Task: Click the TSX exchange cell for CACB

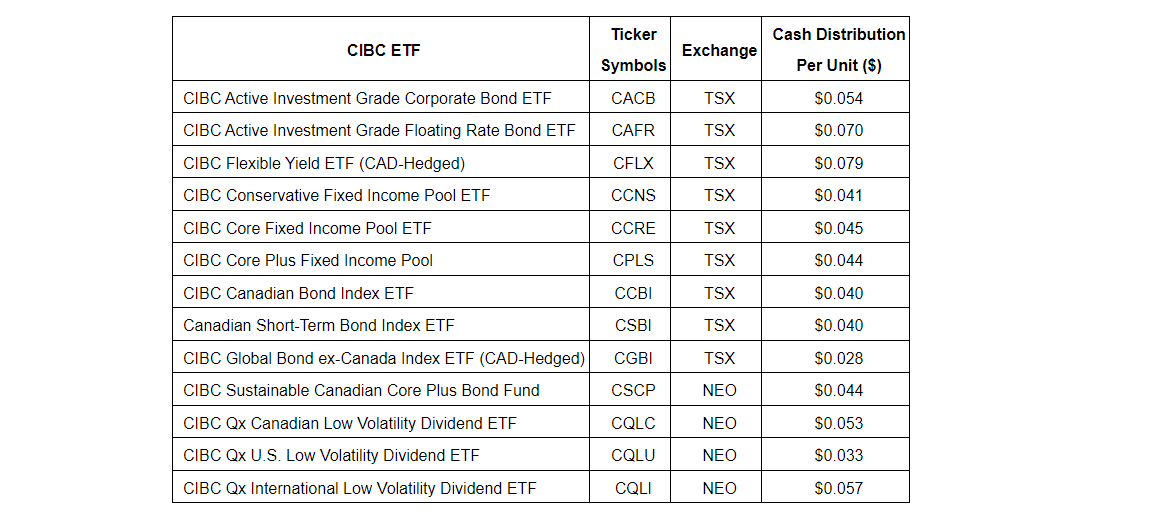Action: pyautogui.click(x=719, y=98)
